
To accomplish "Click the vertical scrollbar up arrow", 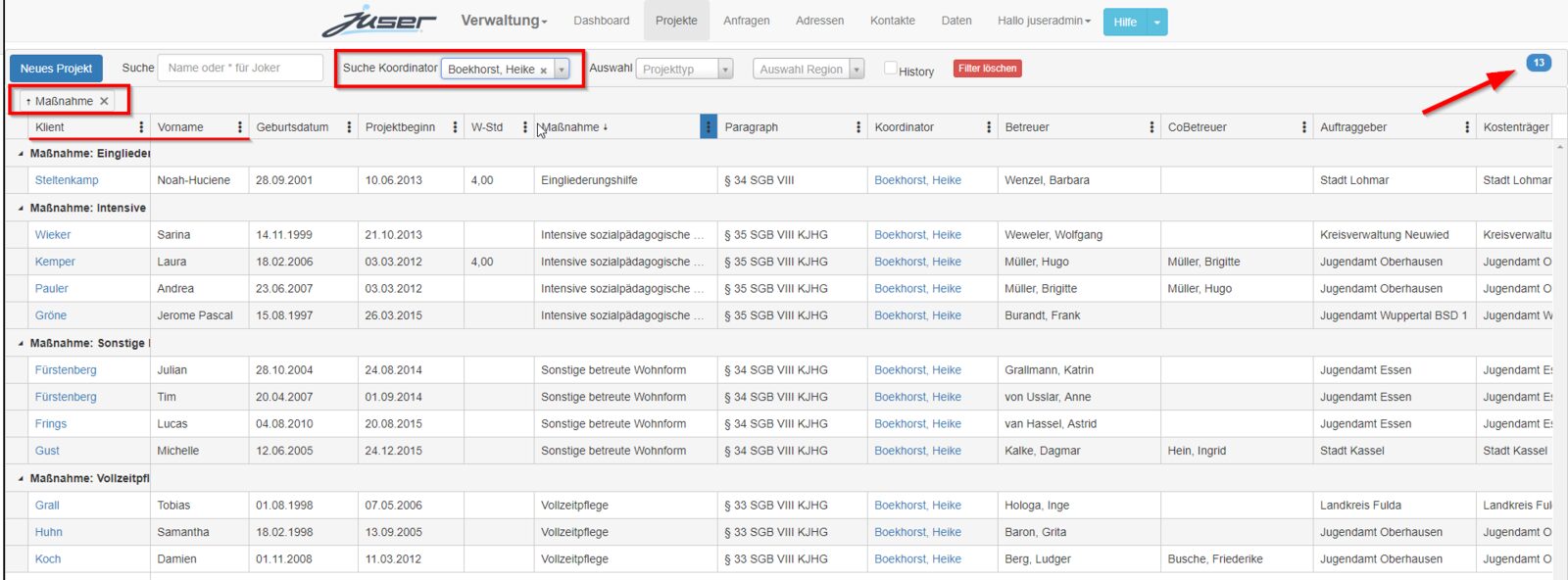I will (1560, 146).
